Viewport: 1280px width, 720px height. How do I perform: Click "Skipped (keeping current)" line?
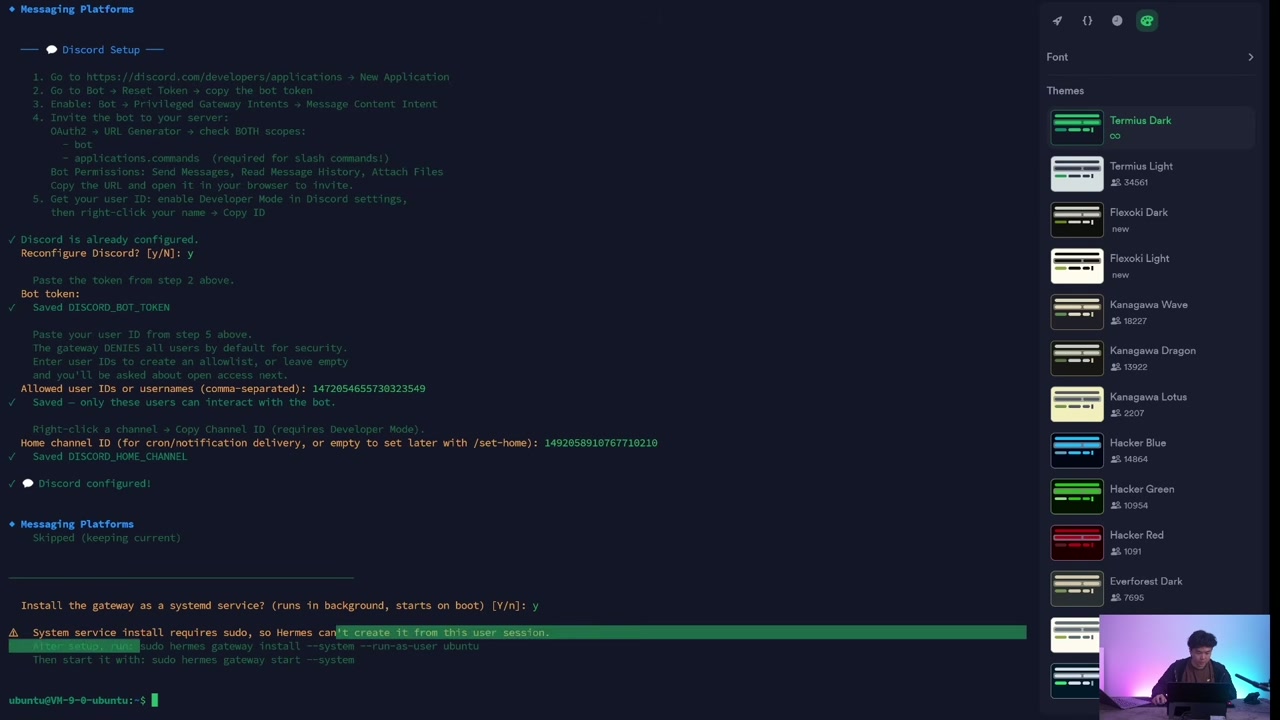point(107,538)
